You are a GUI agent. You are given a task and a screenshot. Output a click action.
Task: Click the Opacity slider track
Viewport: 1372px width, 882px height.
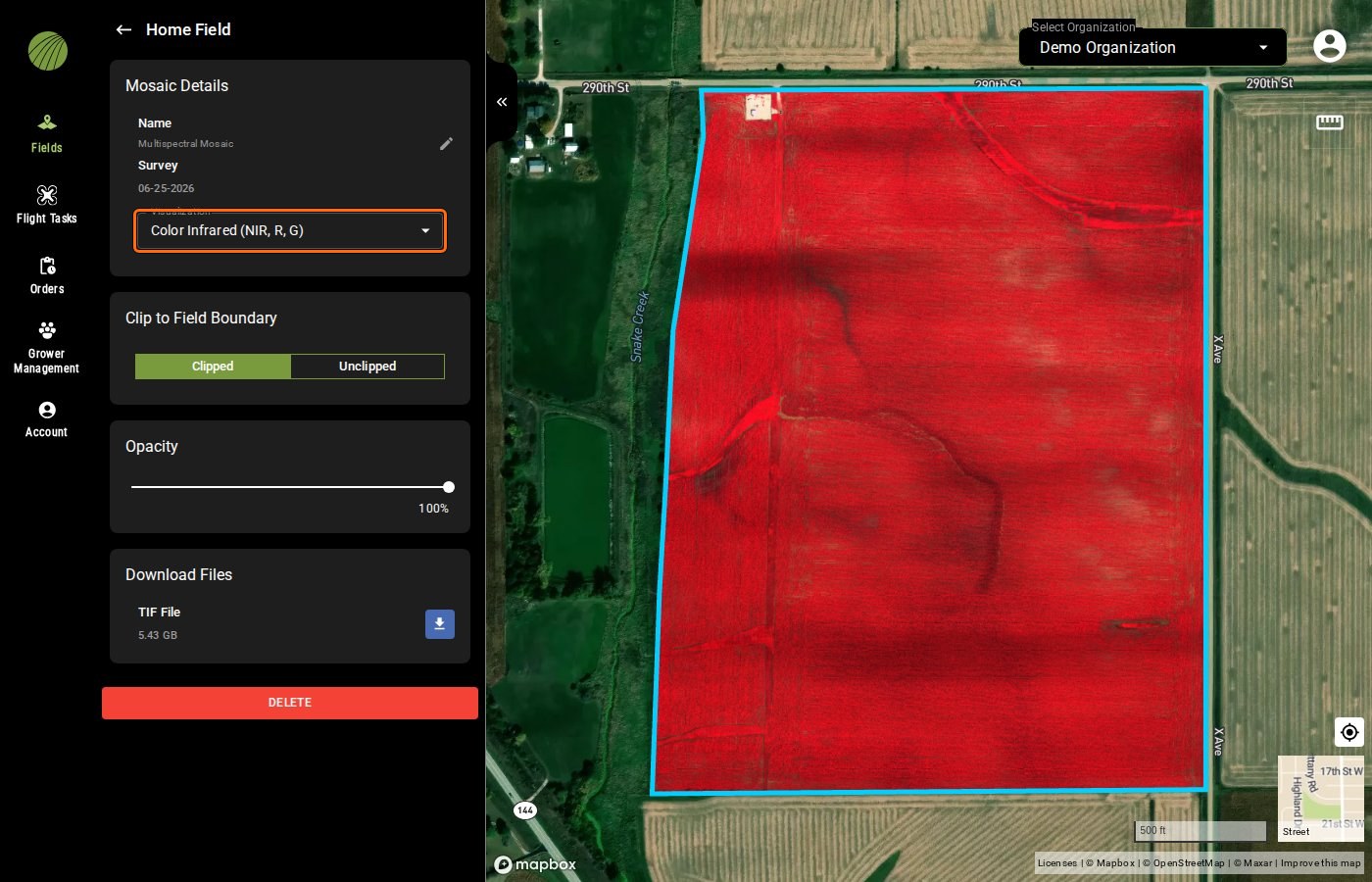pos(290,487)
